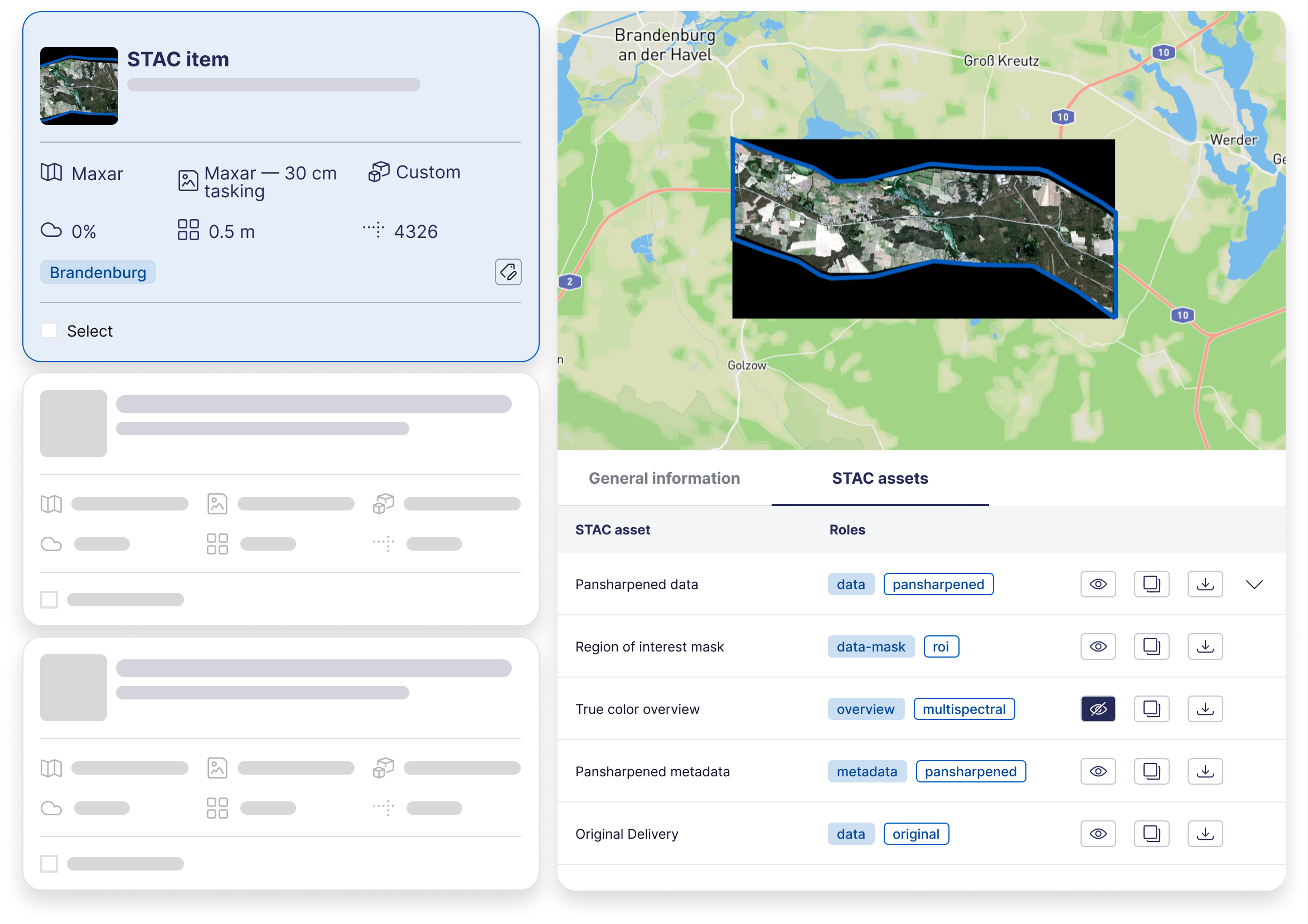The image size is (1308, 924).
Task: Expand the Pansharpened data row chevron
Action: (x=1254, y=584)
